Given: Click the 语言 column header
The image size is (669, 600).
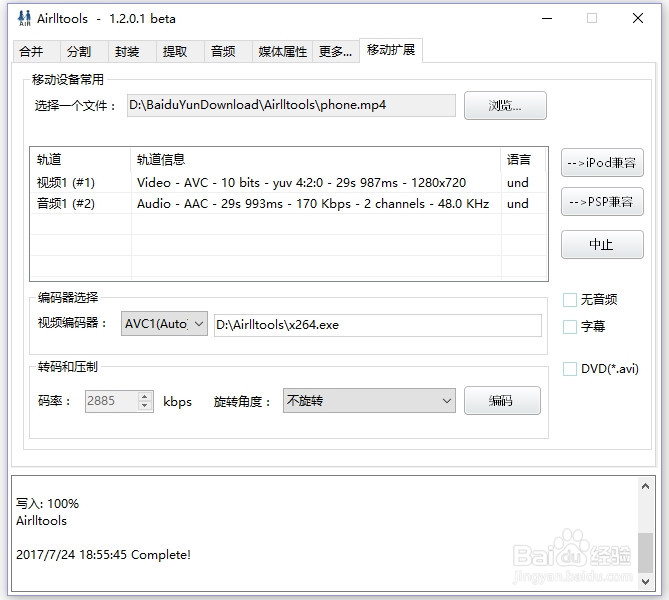Looking at the screenshot, I should 524,160.
